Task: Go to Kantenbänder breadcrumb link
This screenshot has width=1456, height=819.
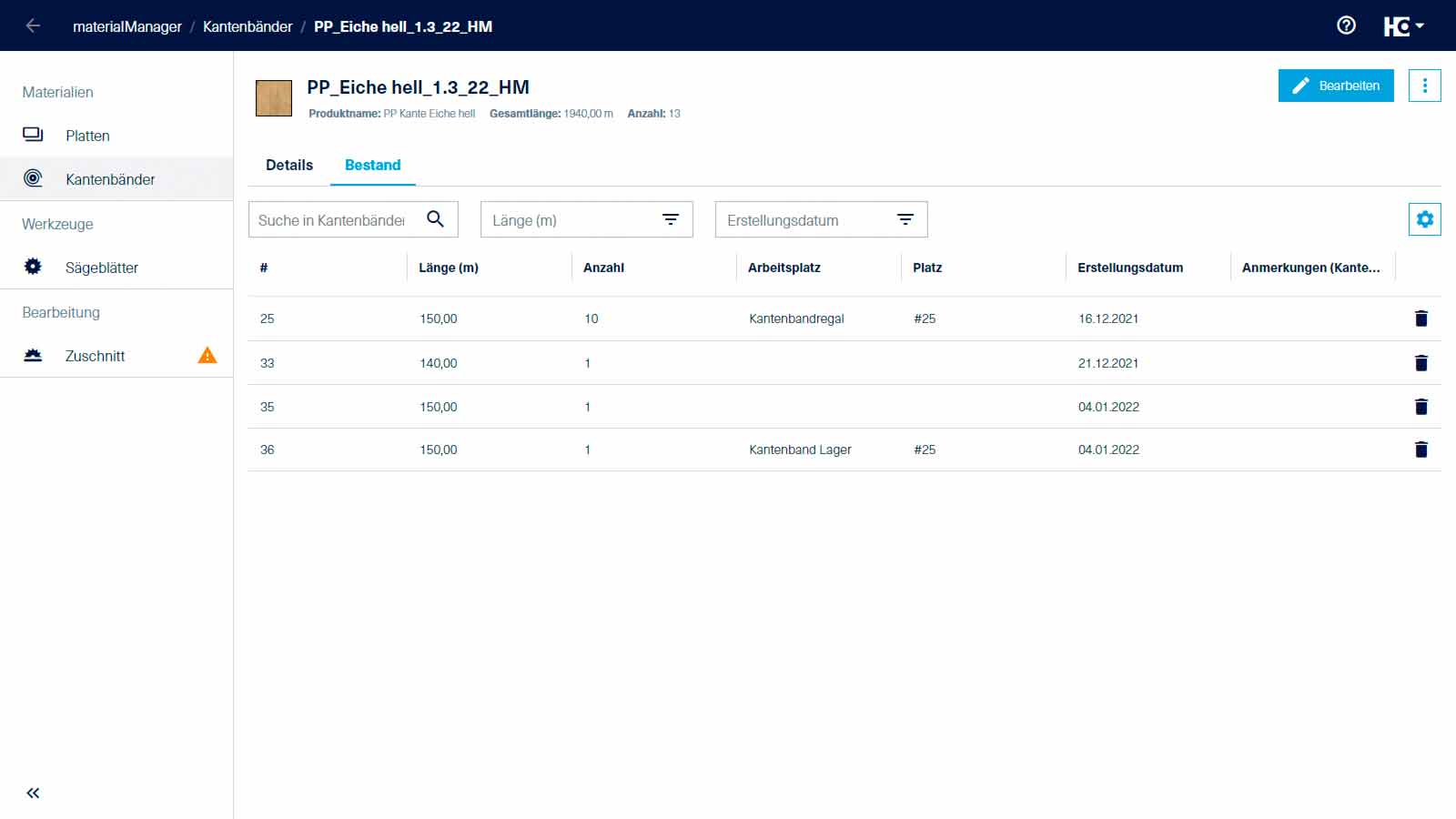Action: (248, 26)
